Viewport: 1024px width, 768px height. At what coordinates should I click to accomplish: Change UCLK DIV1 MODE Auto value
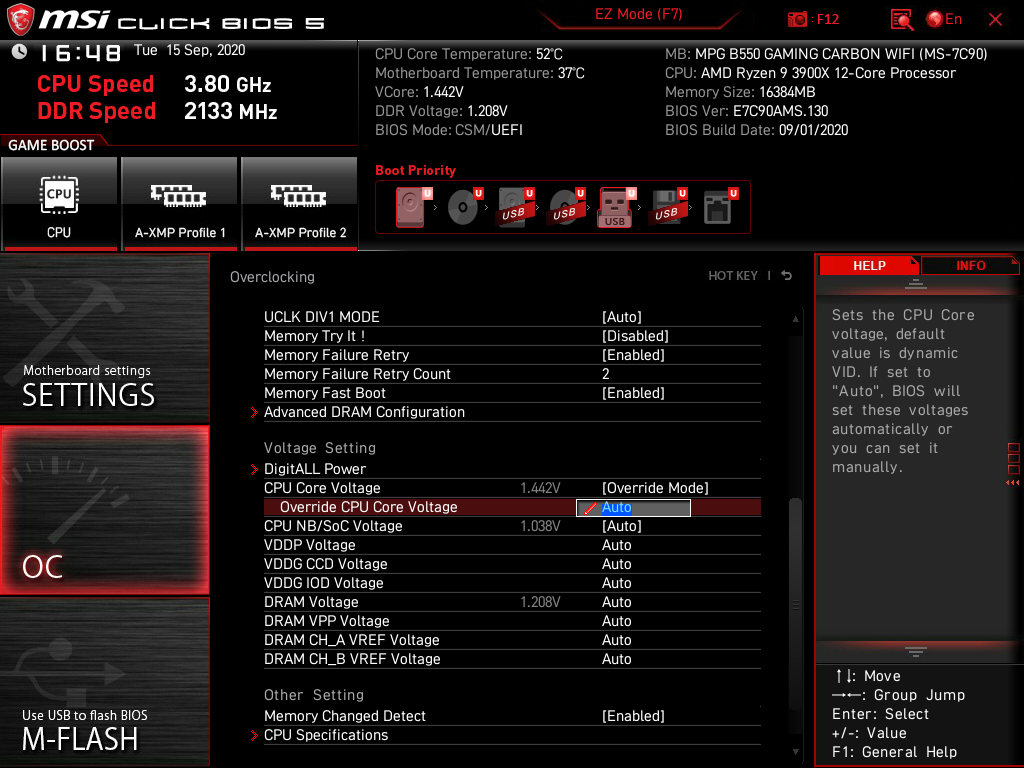(622, 317)
